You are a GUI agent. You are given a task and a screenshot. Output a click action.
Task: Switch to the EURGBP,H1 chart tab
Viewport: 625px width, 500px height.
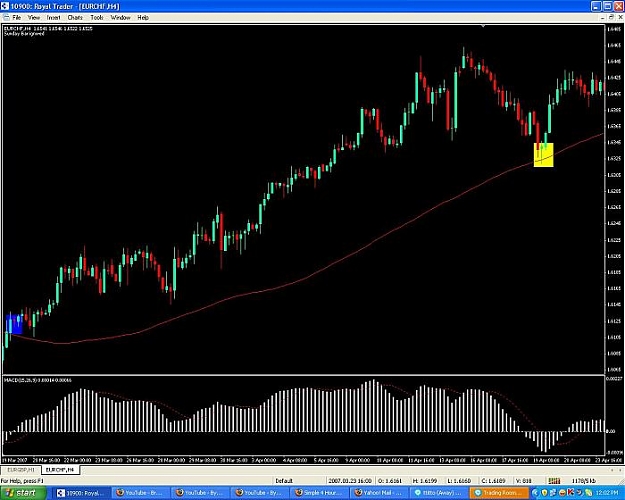coord(21,470)
